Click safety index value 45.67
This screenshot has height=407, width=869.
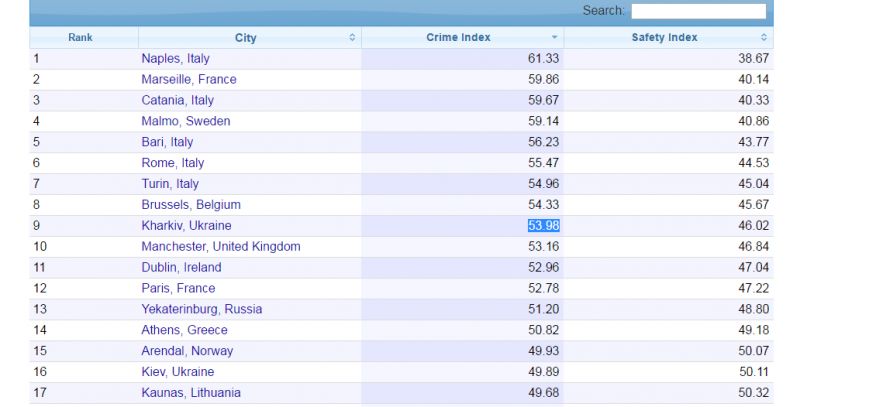tap(754, 205)
